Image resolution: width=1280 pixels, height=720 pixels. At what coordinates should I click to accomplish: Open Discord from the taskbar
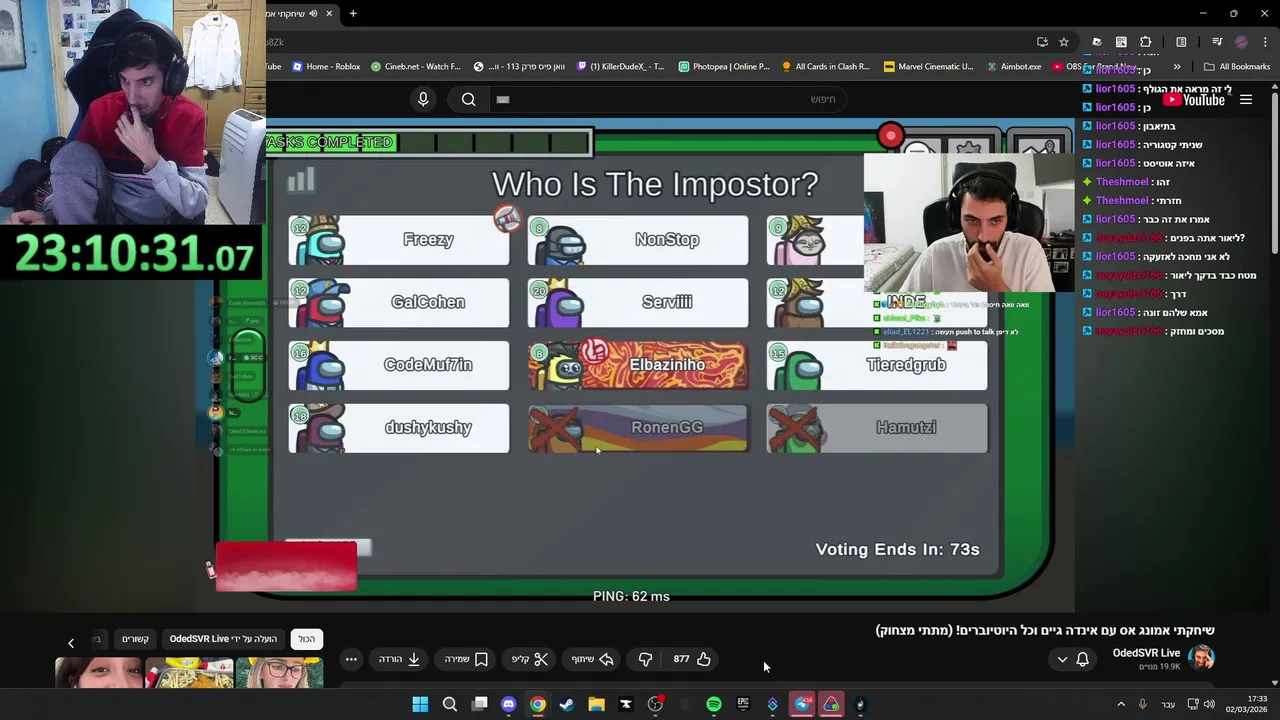[508, 704]
